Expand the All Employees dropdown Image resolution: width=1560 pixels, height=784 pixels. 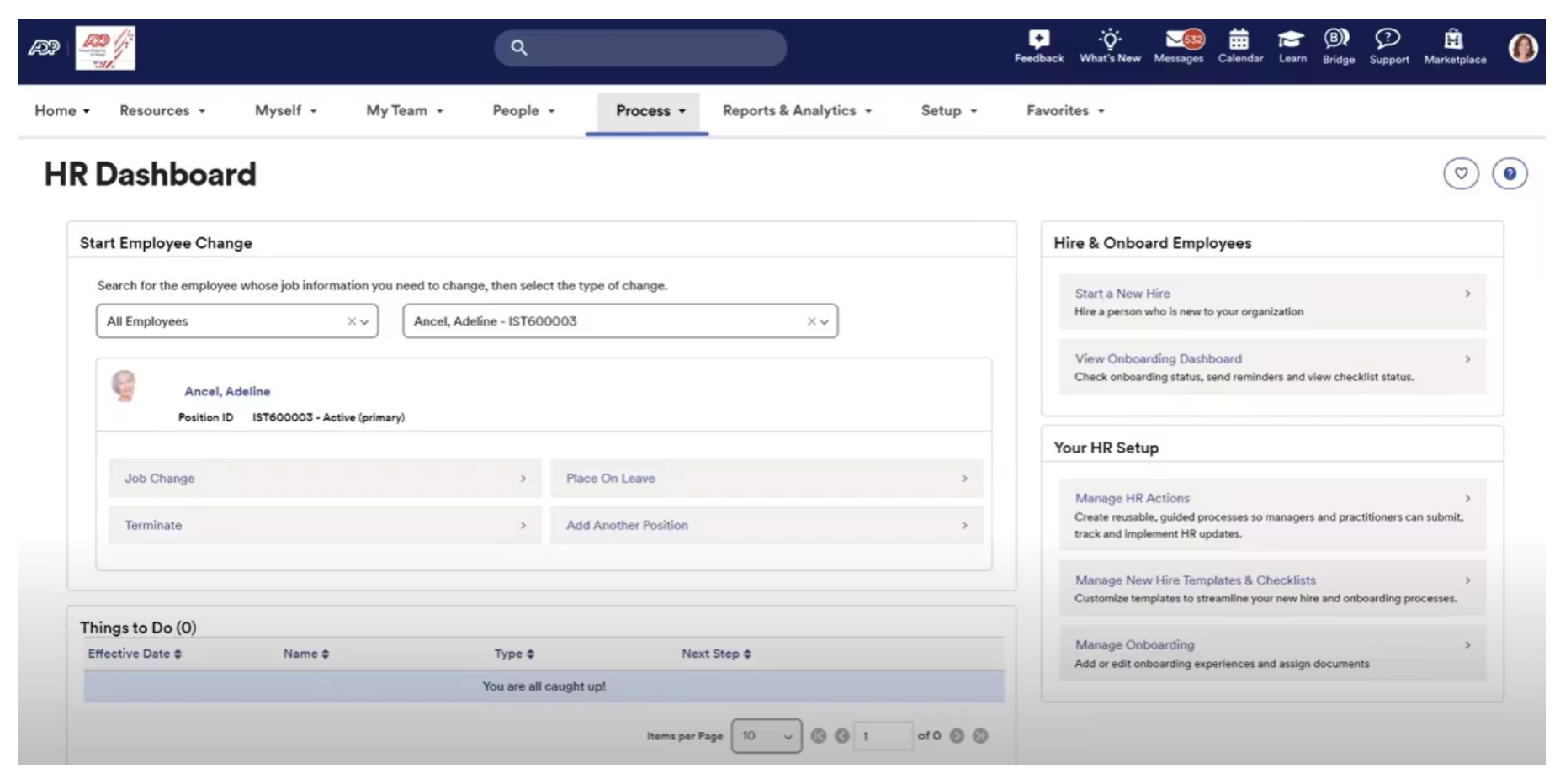(x=237, y=321)
